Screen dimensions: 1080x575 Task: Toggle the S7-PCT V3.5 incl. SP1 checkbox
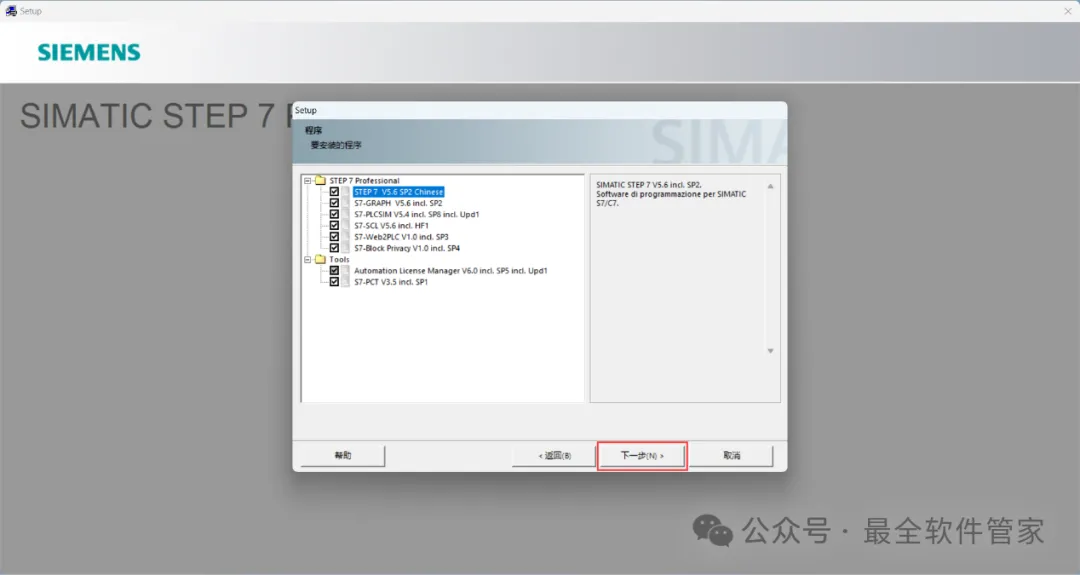point(334,282)
